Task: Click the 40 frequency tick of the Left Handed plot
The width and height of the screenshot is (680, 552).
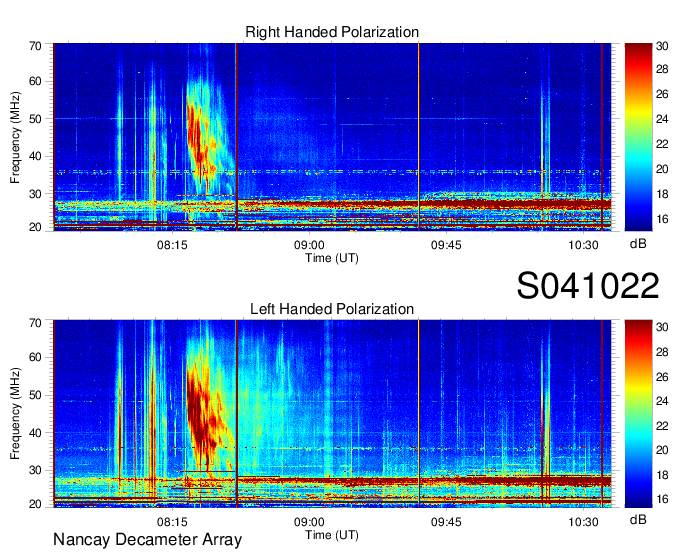Action: pos(36,433)
